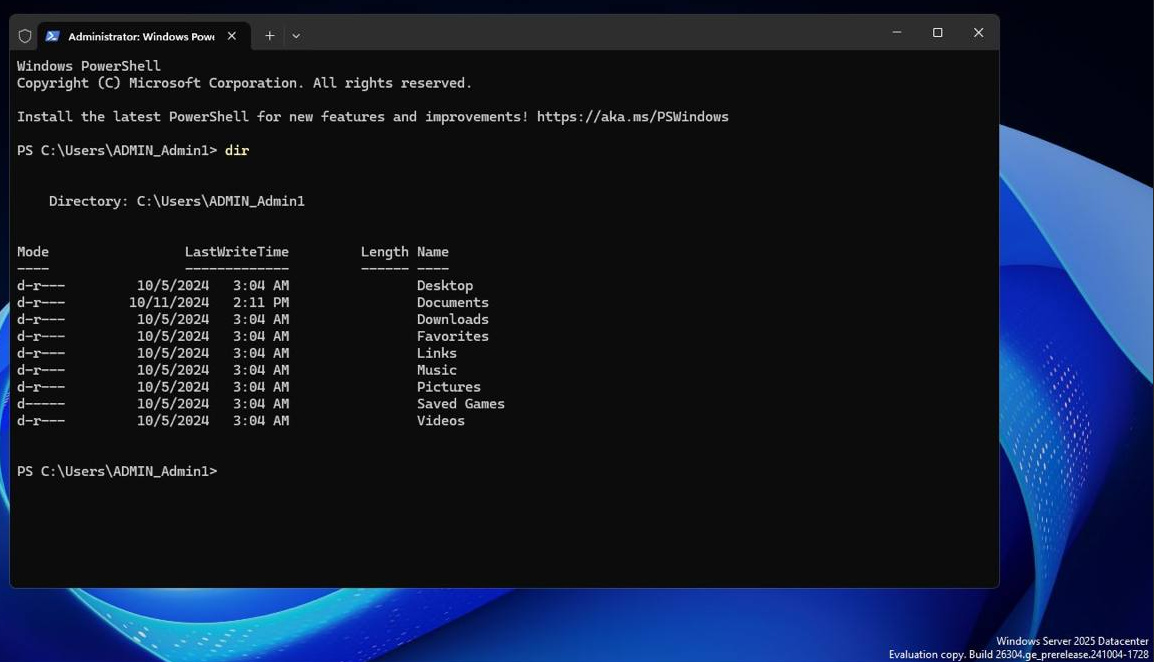Click the 'd-----' mode of Saved Games
This screenshot has height=662, width=1154.
(40, 404)
